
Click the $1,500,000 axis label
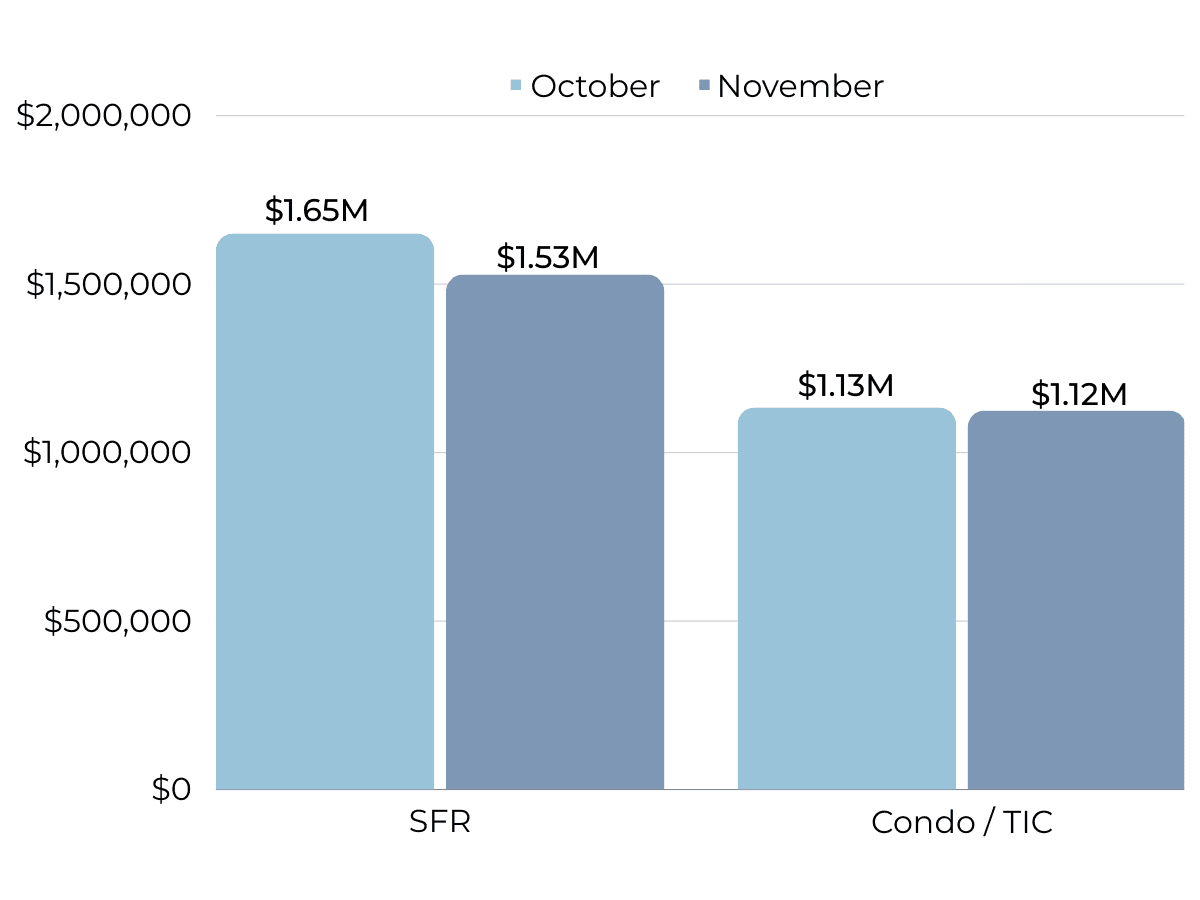tap(108, 285)
